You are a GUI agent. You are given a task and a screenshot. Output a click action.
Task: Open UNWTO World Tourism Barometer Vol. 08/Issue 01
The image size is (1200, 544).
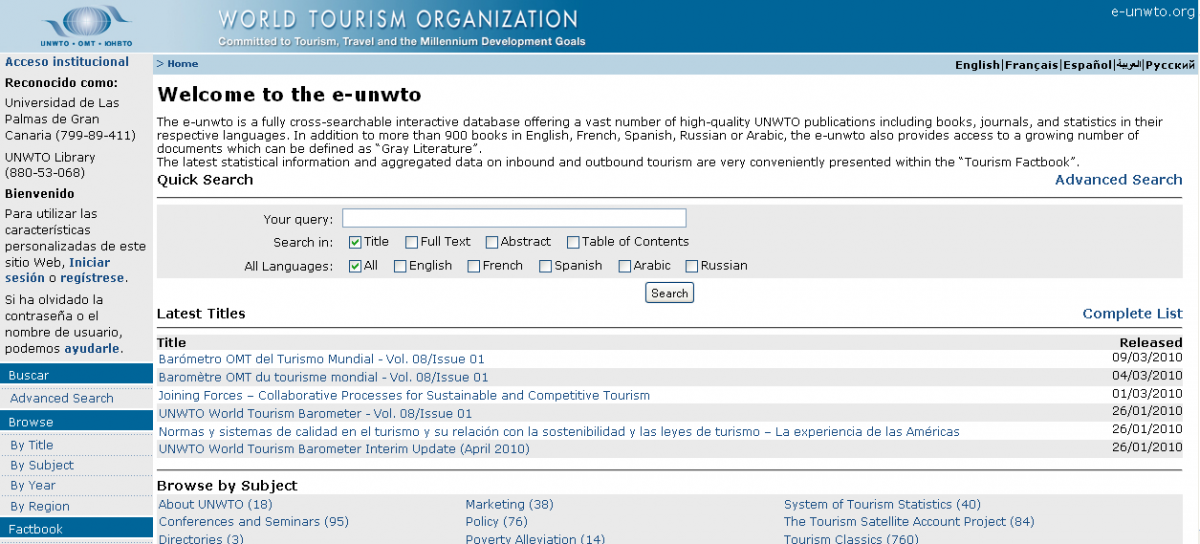point(315,413)
